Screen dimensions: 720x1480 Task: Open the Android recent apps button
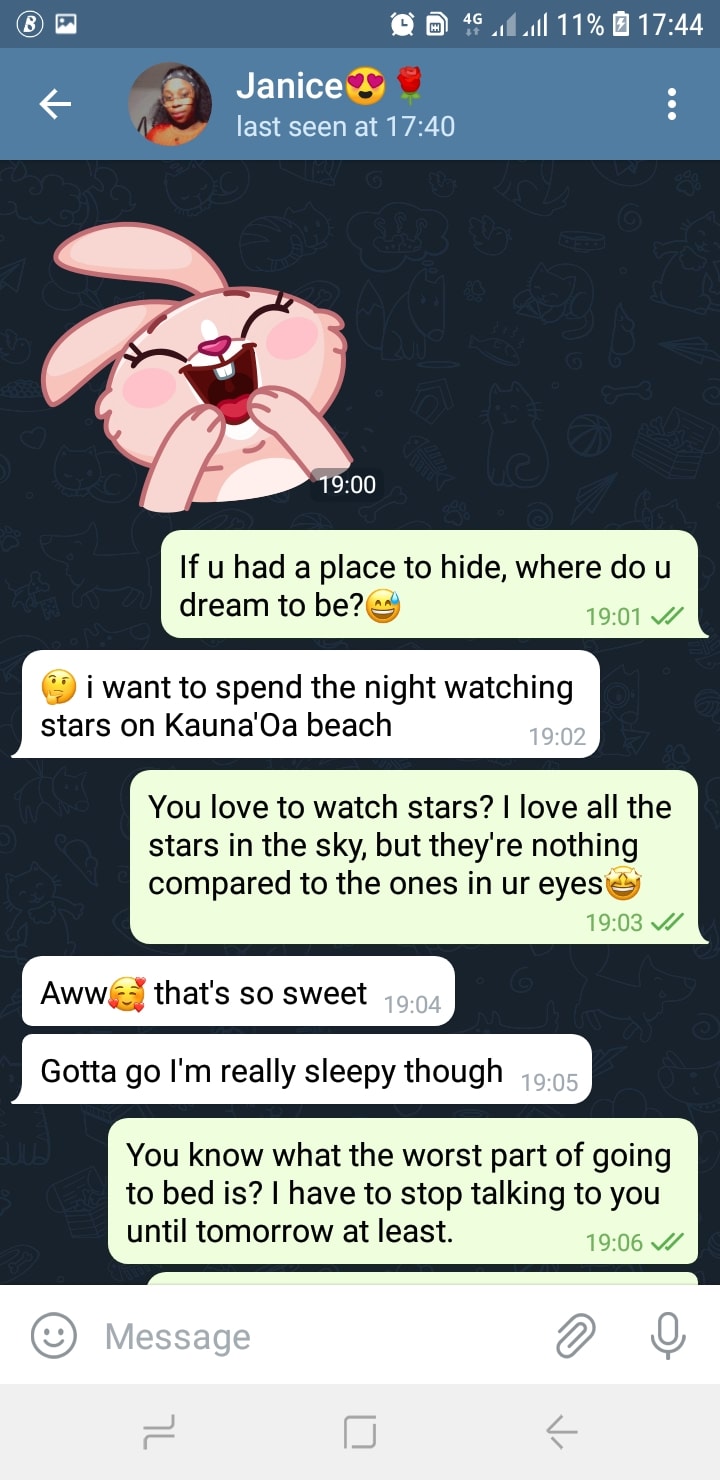158,1433
